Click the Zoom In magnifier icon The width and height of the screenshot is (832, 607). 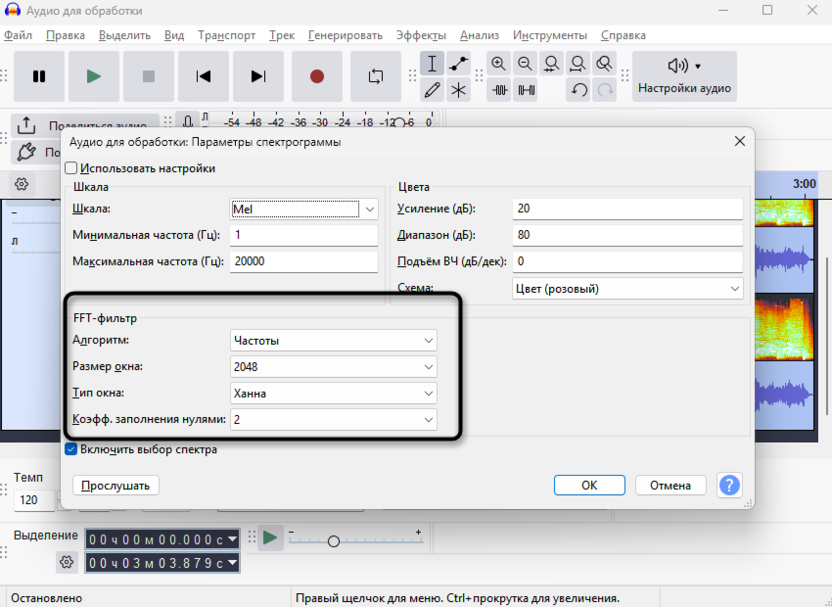point(499,64)
